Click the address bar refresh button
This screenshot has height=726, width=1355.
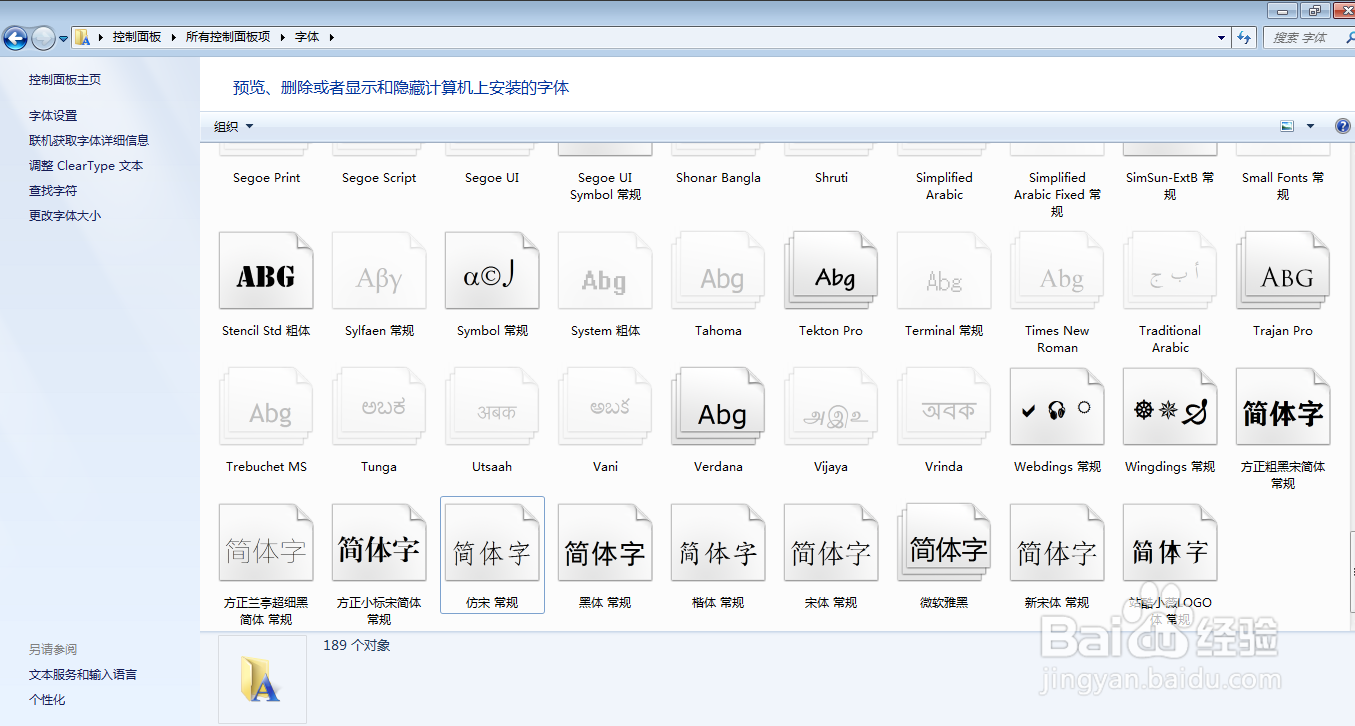[x=1244, y=37]
